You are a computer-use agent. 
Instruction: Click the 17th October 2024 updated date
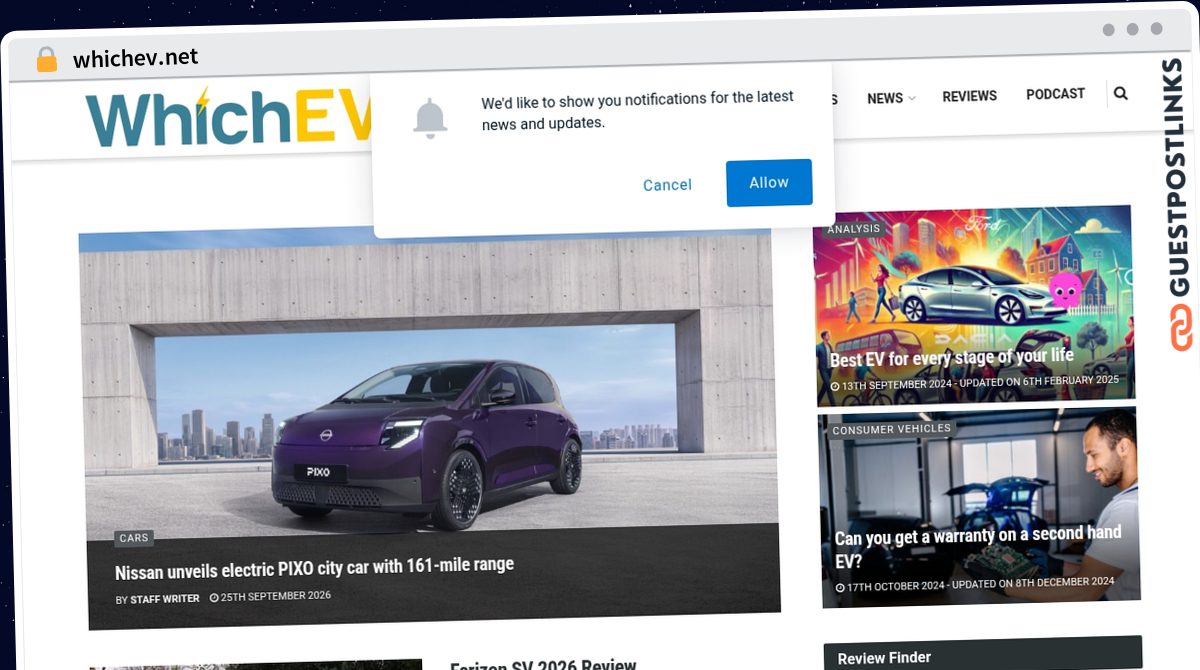[975, 584]
